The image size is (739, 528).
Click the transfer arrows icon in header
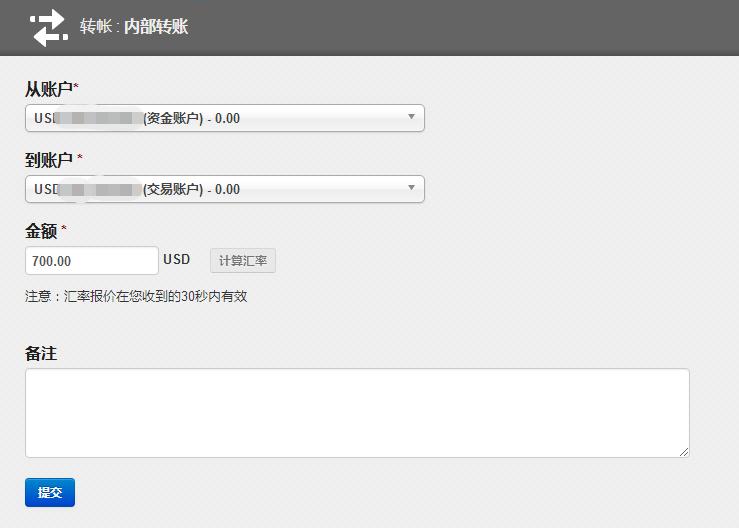47,28
